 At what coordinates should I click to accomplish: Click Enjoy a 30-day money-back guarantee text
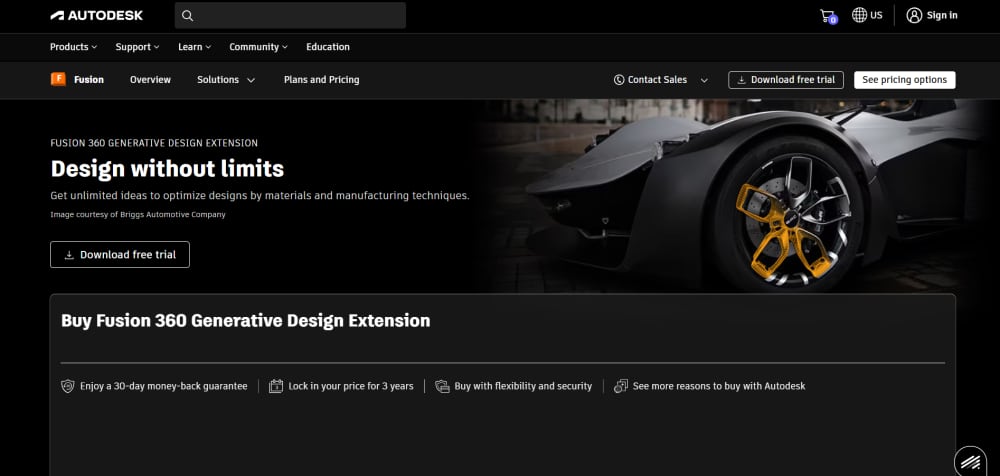(163, 386)
